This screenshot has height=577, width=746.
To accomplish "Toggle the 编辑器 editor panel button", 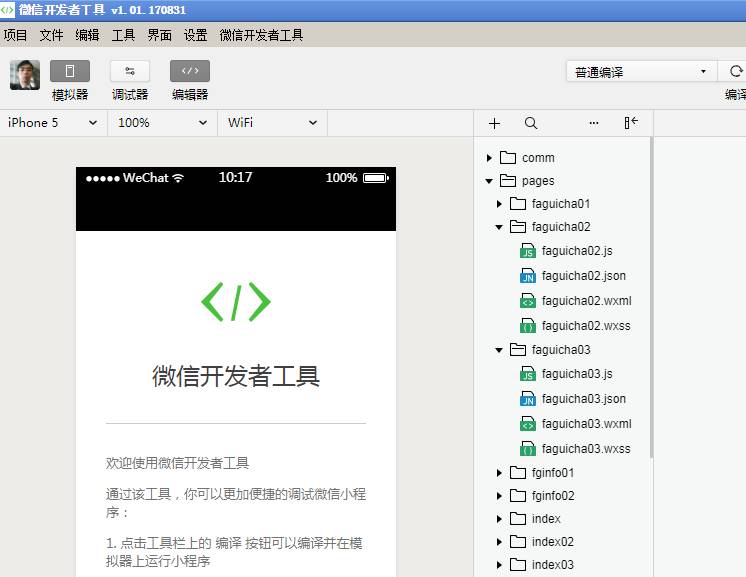I will tap(190, 71).
